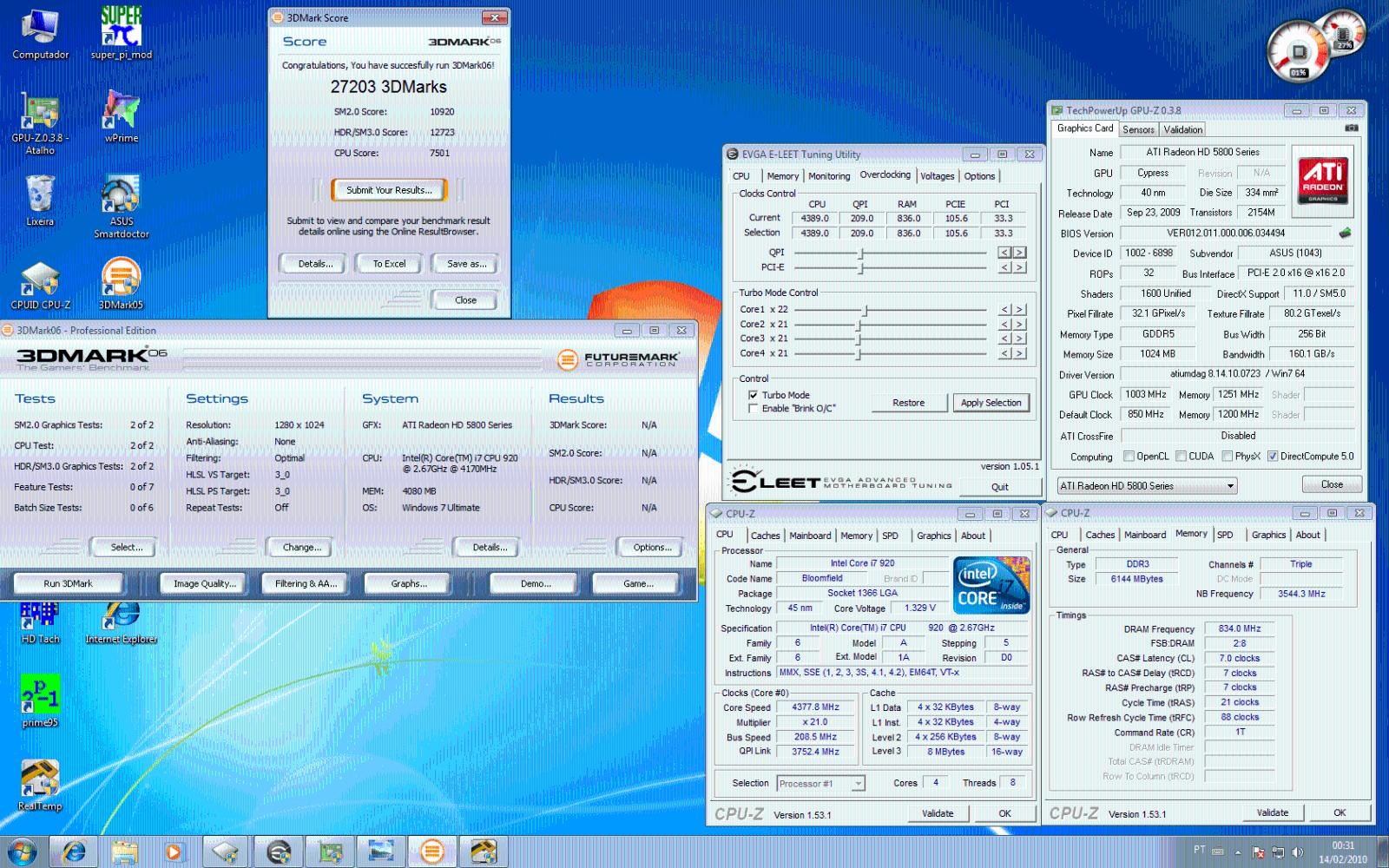This screenshot has height=868, width=1389.
Task: Open the GPU-Z.0.3.8 shortcut icon
Action: pyautogui.click(x=40, y=122)
